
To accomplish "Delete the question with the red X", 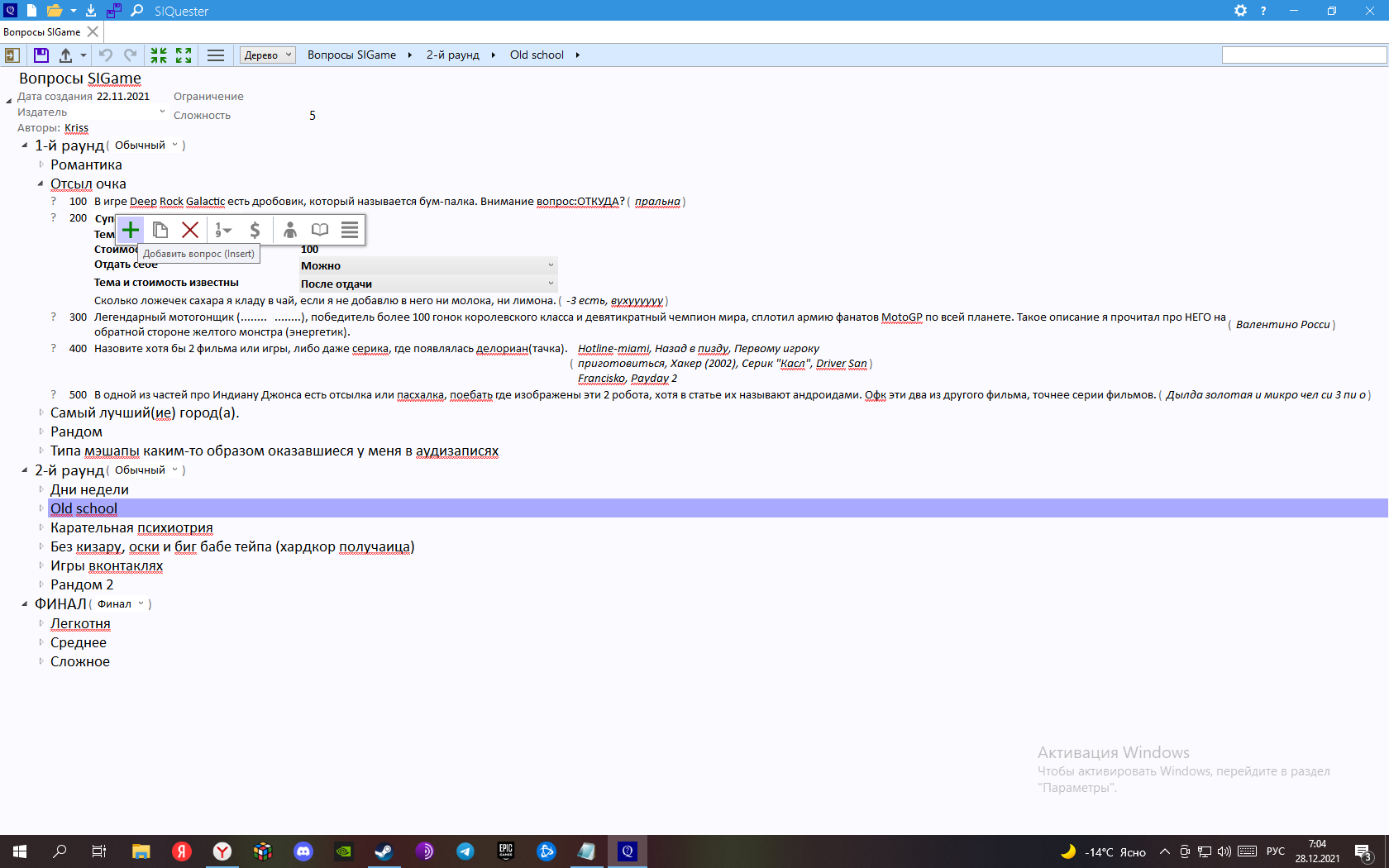I will pos(190,230).
